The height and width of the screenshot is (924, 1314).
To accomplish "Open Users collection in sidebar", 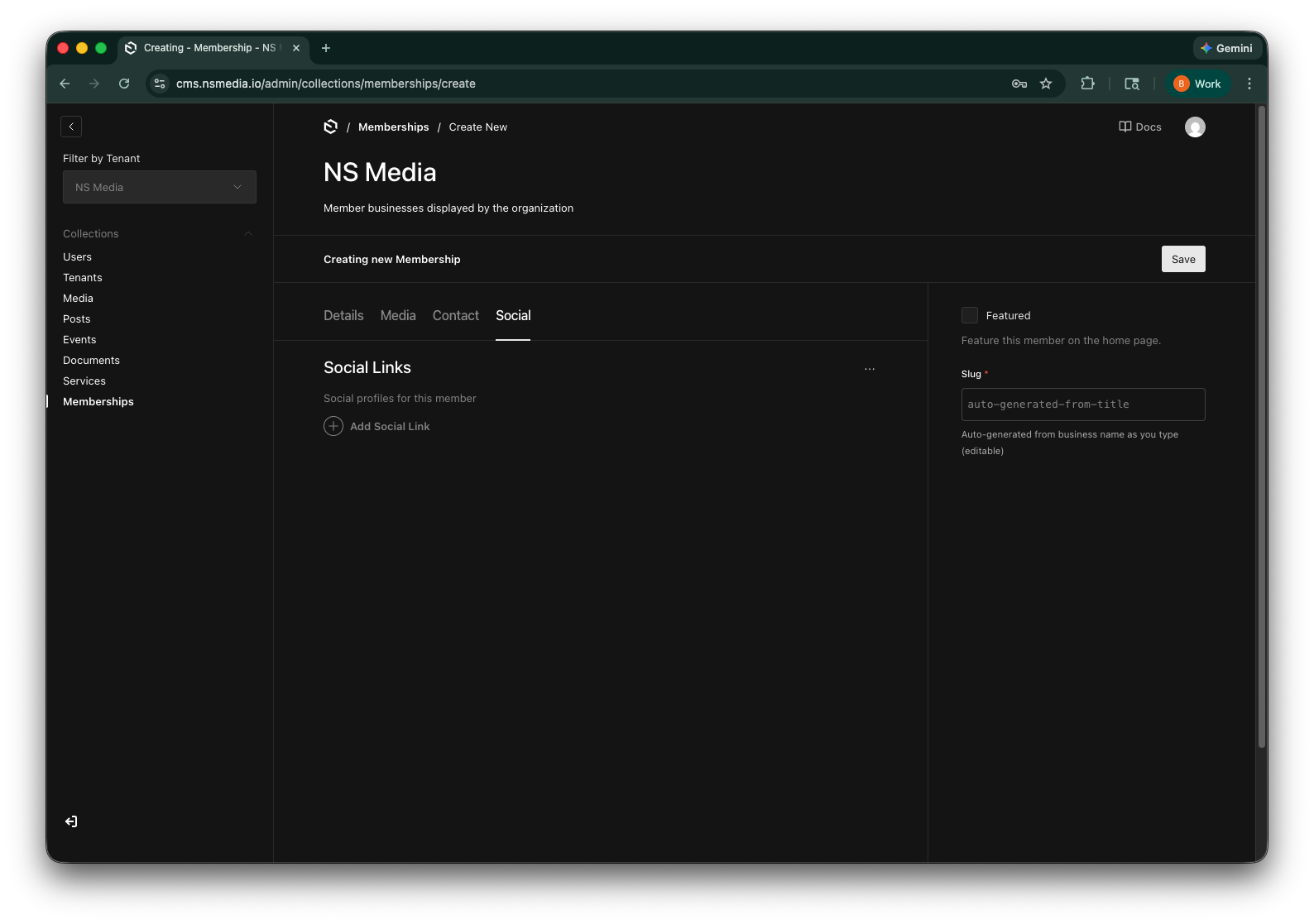I will coord(77,257).
